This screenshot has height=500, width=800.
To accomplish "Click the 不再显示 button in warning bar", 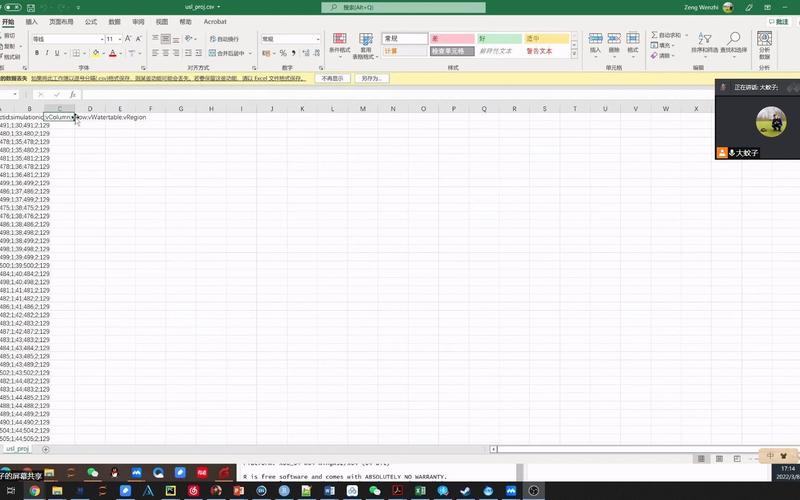I will [333, 79].
